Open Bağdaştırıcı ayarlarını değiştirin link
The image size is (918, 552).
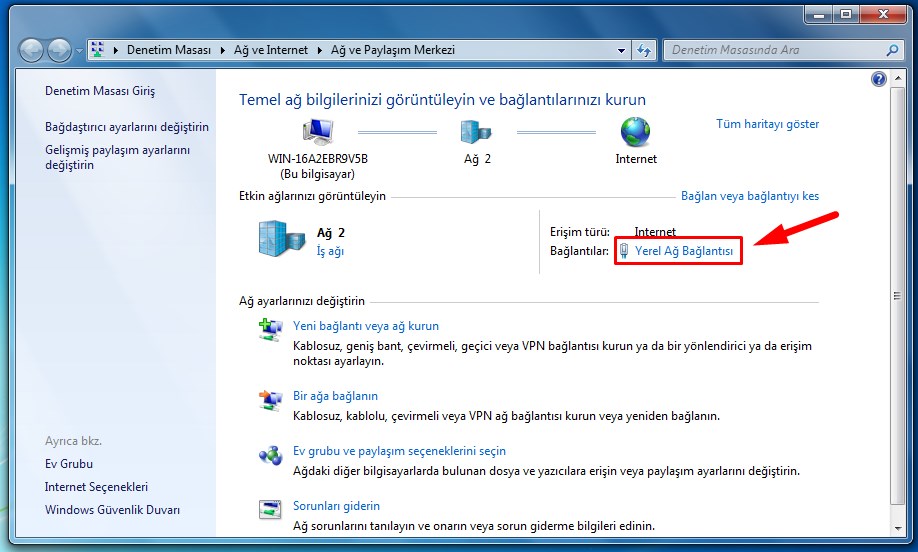coord(127,127)
